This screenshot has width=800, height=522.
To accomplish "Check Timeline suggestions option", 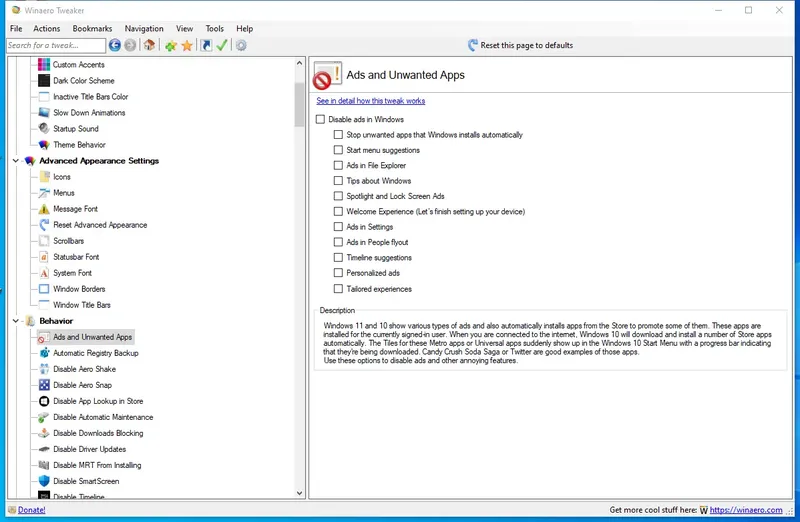I will click(338, 257).
